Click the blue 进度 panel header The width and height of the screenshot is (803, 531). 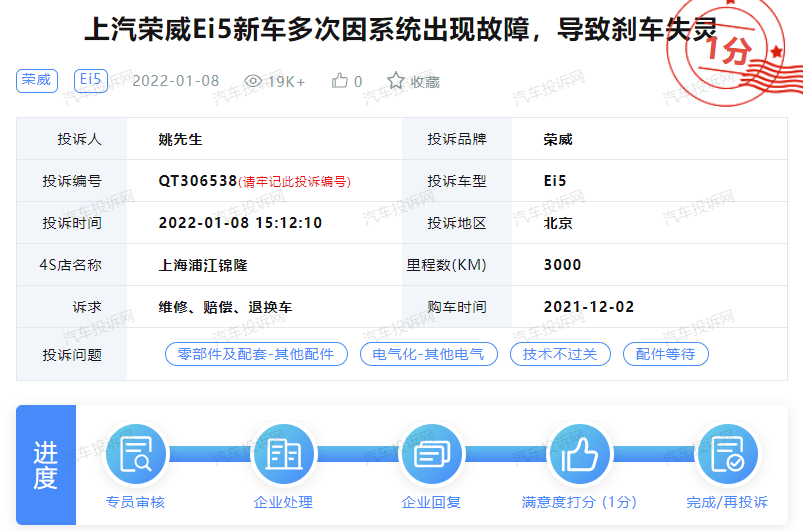click(46, 465)
